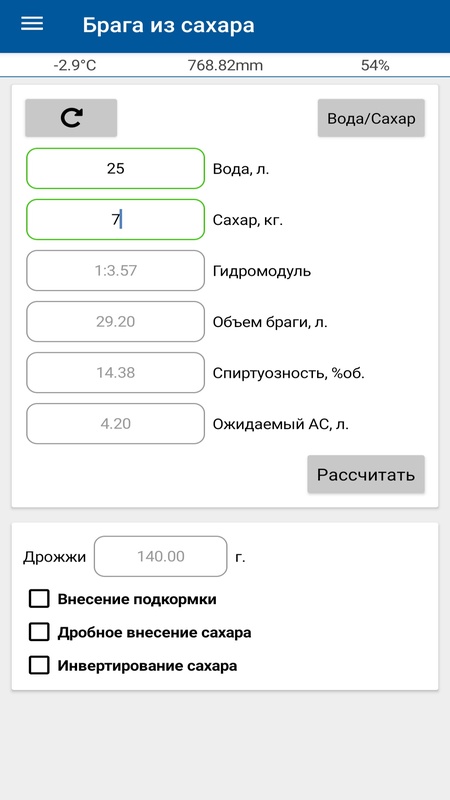Screen dimensions: 450x800
Task: Tap the Брага из сахара title
Action: (168, 25)
